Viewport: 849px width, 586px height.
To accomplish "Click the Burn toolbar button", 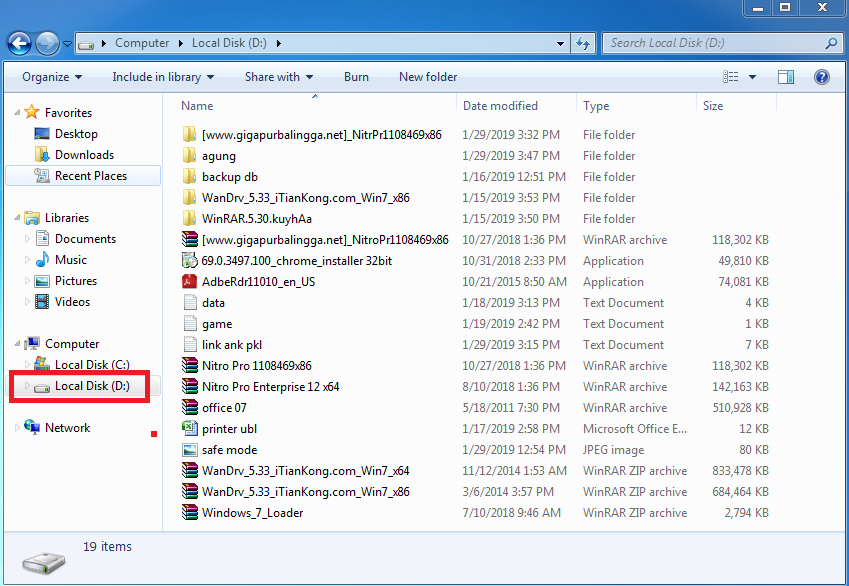I will (356, 77).
